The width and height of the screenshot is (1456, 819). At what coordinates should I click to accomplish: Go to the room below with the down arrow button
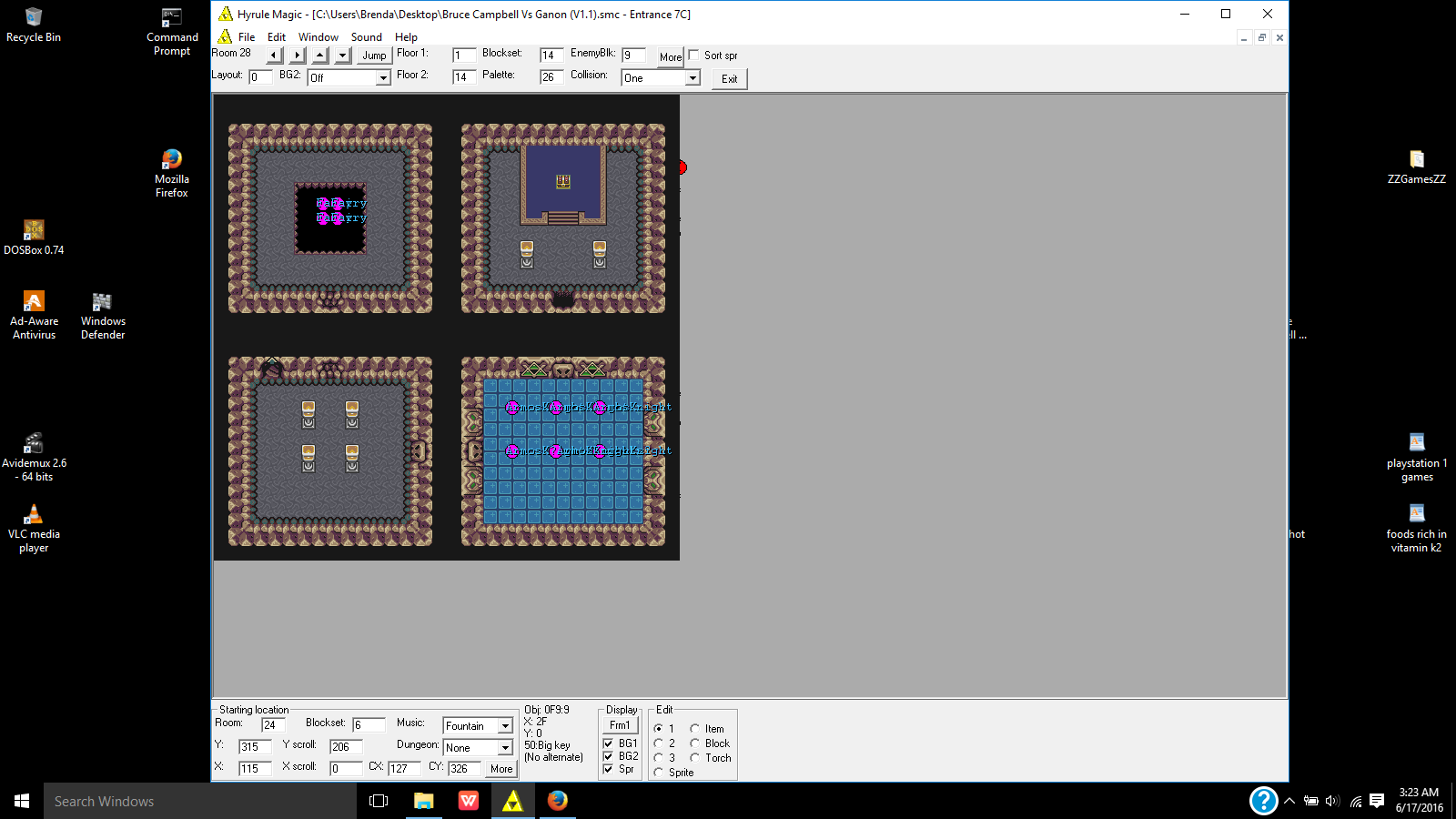click(342, 56)
